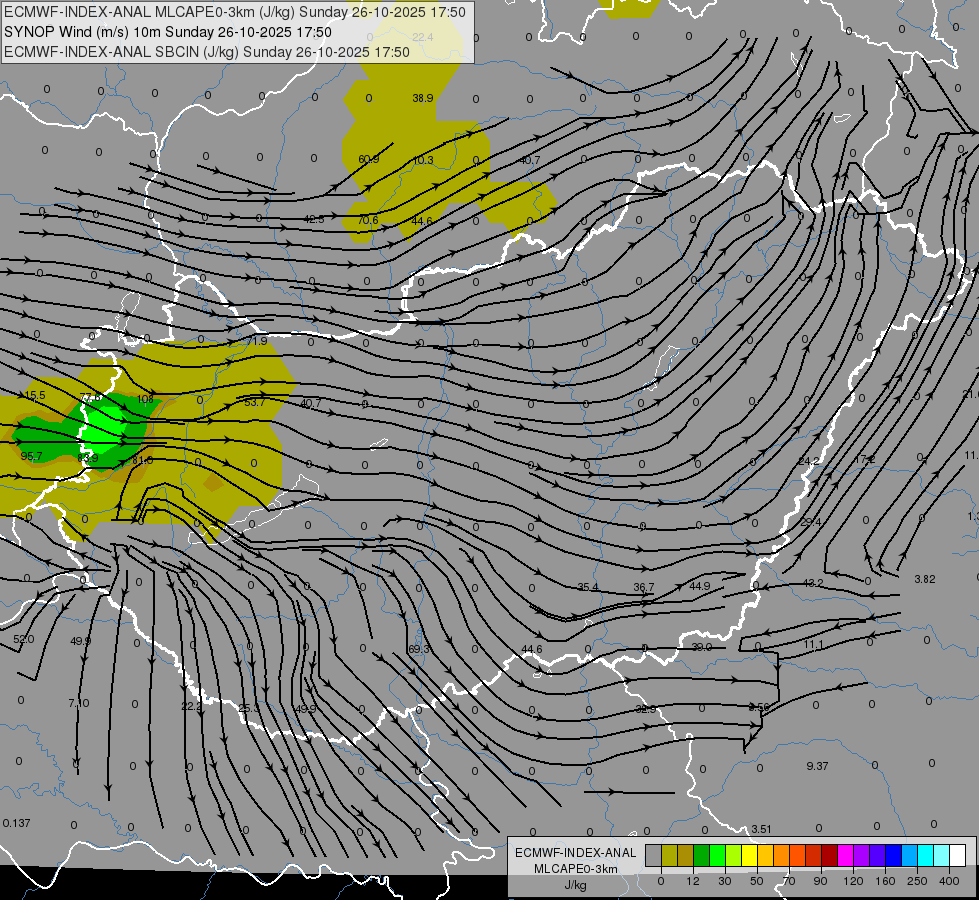Viewport: 979px width, 900px height.
Task: Click the 11.1 map value
Action: 813,645
